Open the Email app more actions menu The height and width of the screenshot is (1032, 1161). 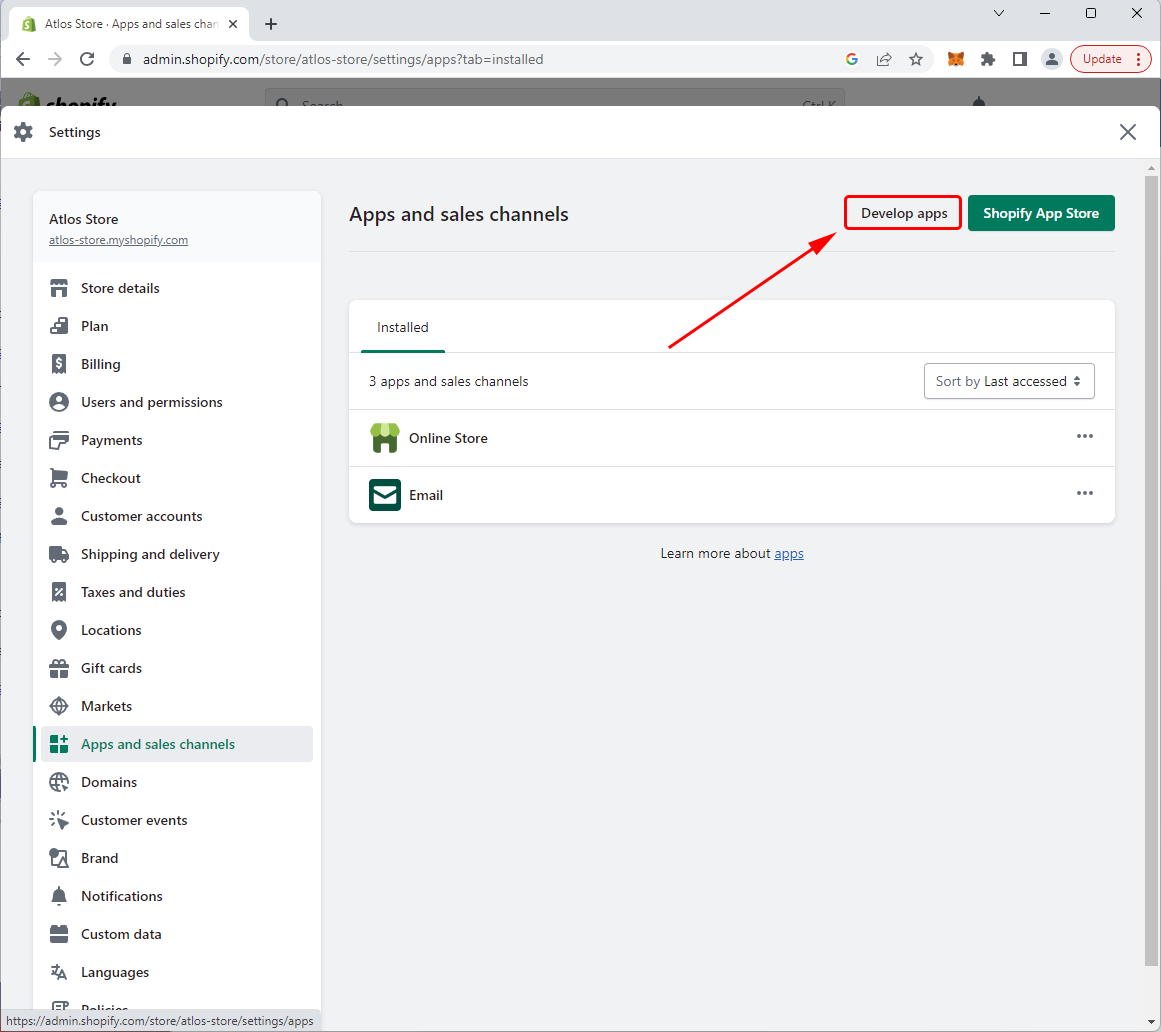(x=1084, y=493)
